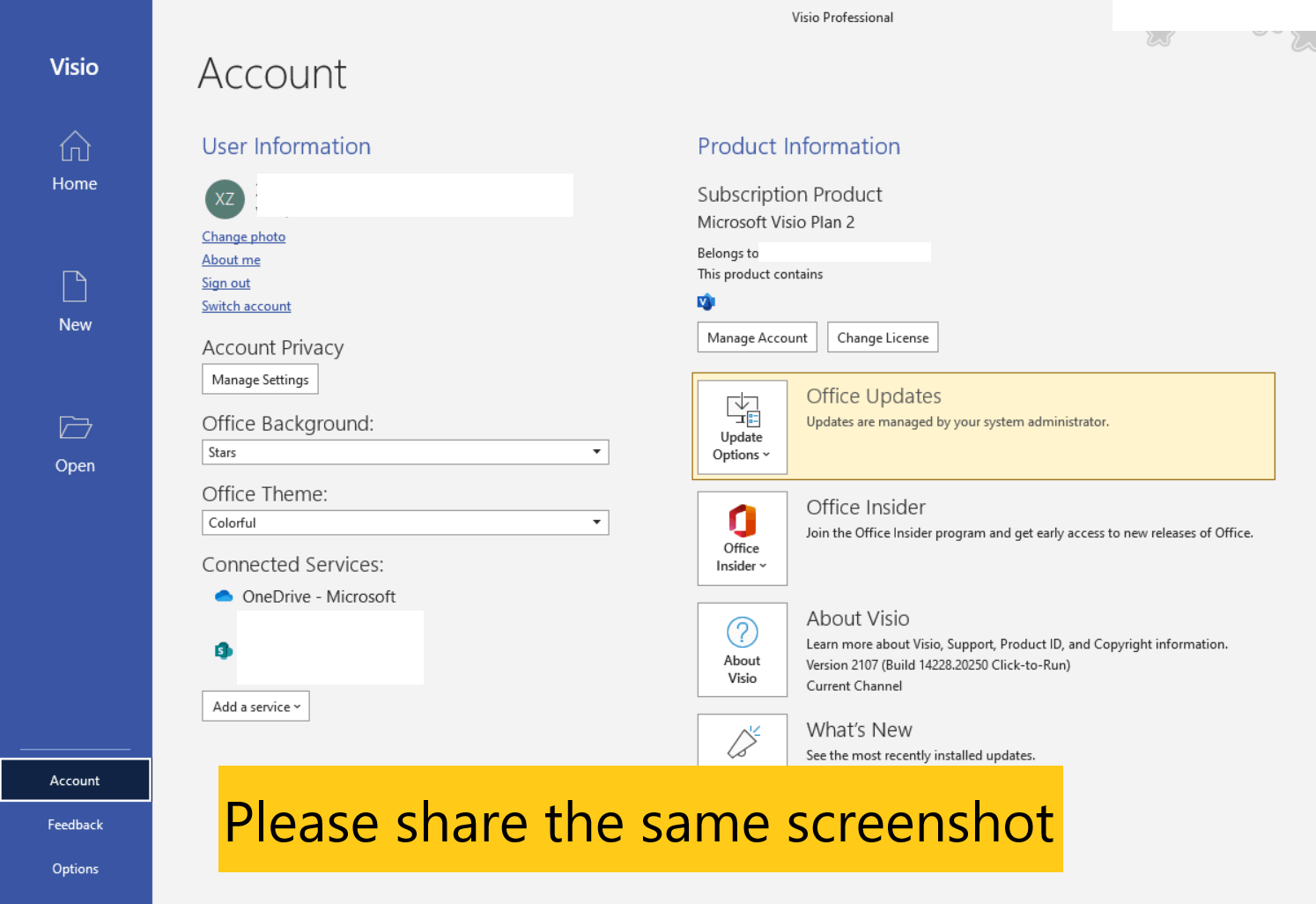Open the Home page in sidebar
This screenshot has width=1316, height=904.
[75, 161]
